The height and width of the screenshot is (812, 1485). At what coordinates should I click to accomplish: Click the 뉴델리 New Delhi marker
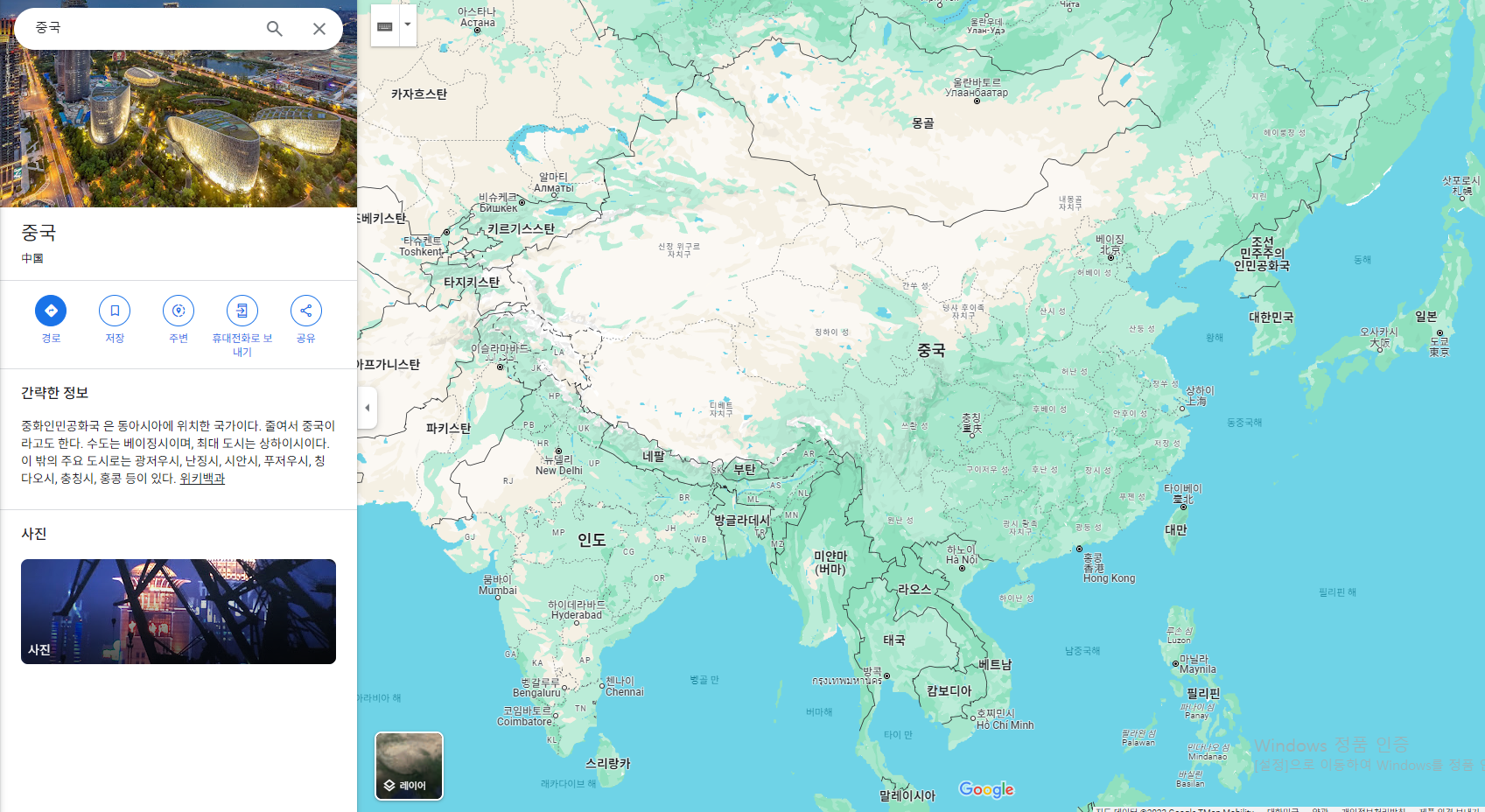[x=558, y=451]
